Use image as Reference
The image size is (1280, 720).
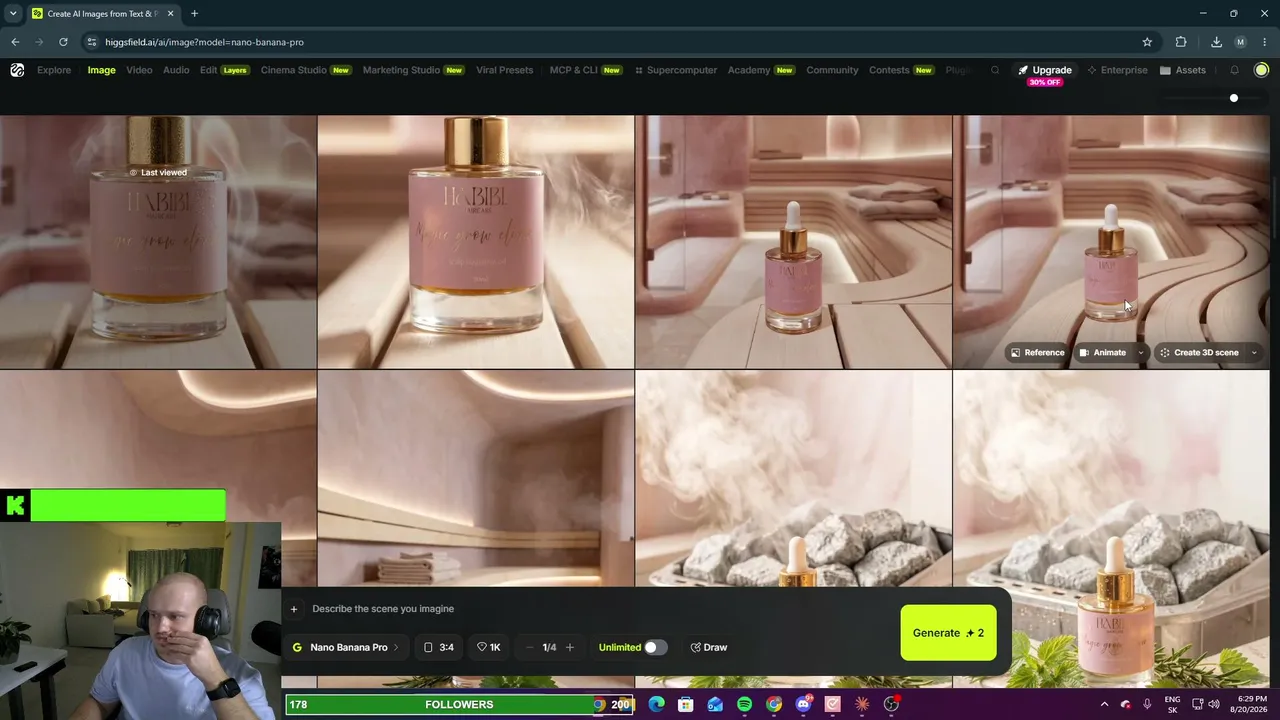coord(1038,353)
